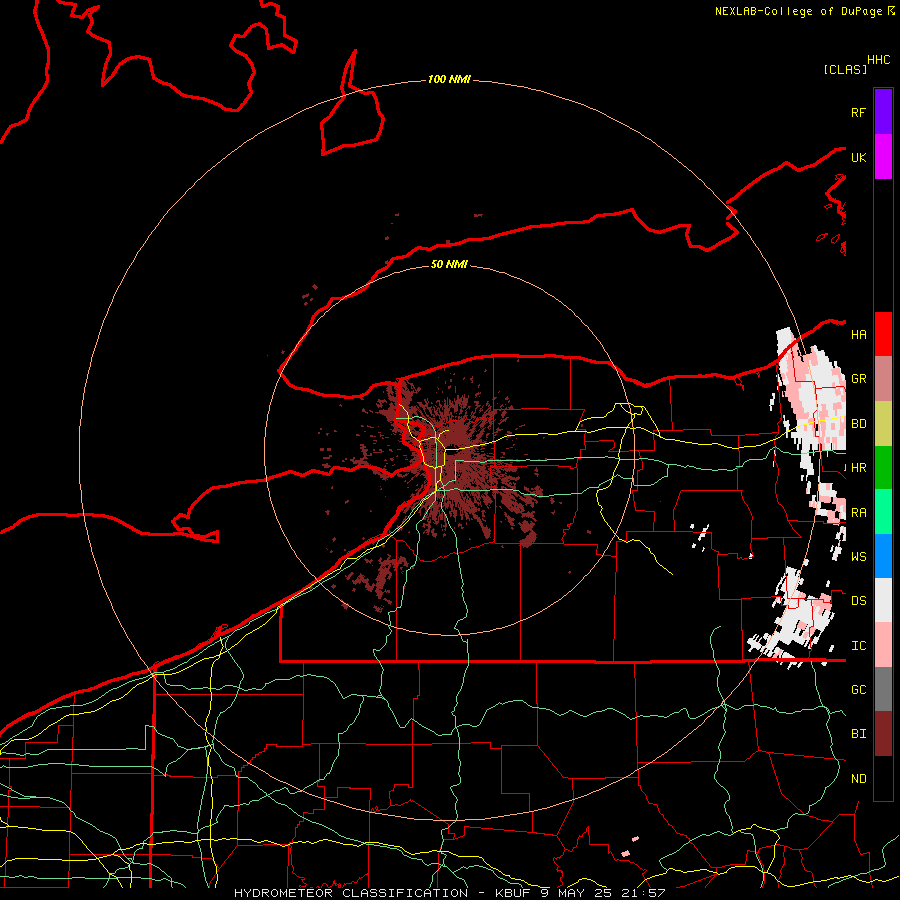The image size is (900, 900).
Task: Click the IC legend label
Action: click(859, 646)
